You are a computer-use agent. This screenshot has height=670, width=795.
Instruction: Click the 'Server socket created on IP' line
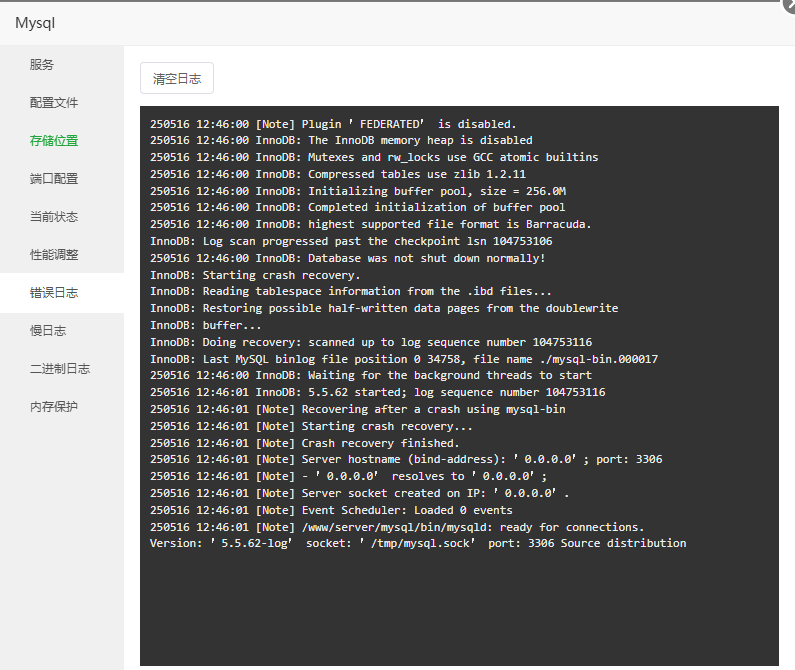pos(359,493)
